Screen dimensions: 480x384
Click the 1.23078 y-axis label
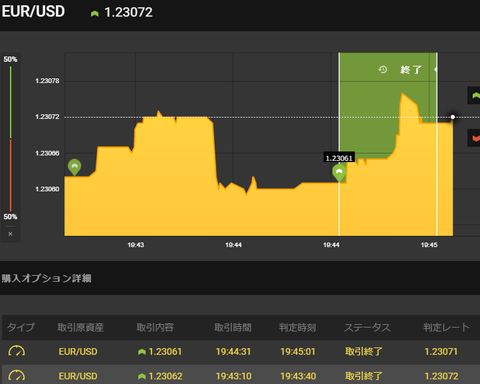[x=47, y=81]
